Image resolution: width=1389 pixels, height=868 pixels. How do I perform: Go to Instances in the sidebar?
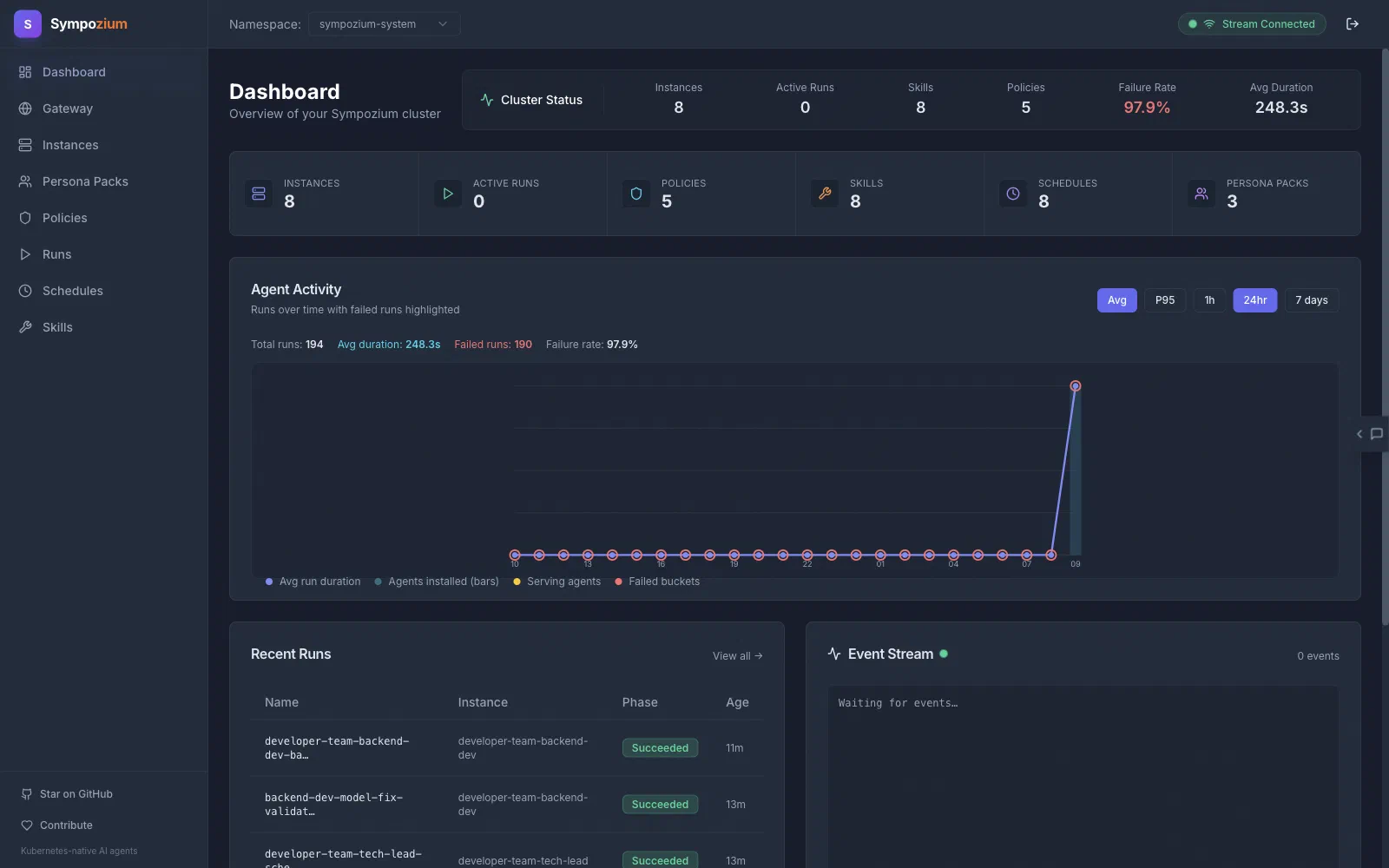coord(104,145)
